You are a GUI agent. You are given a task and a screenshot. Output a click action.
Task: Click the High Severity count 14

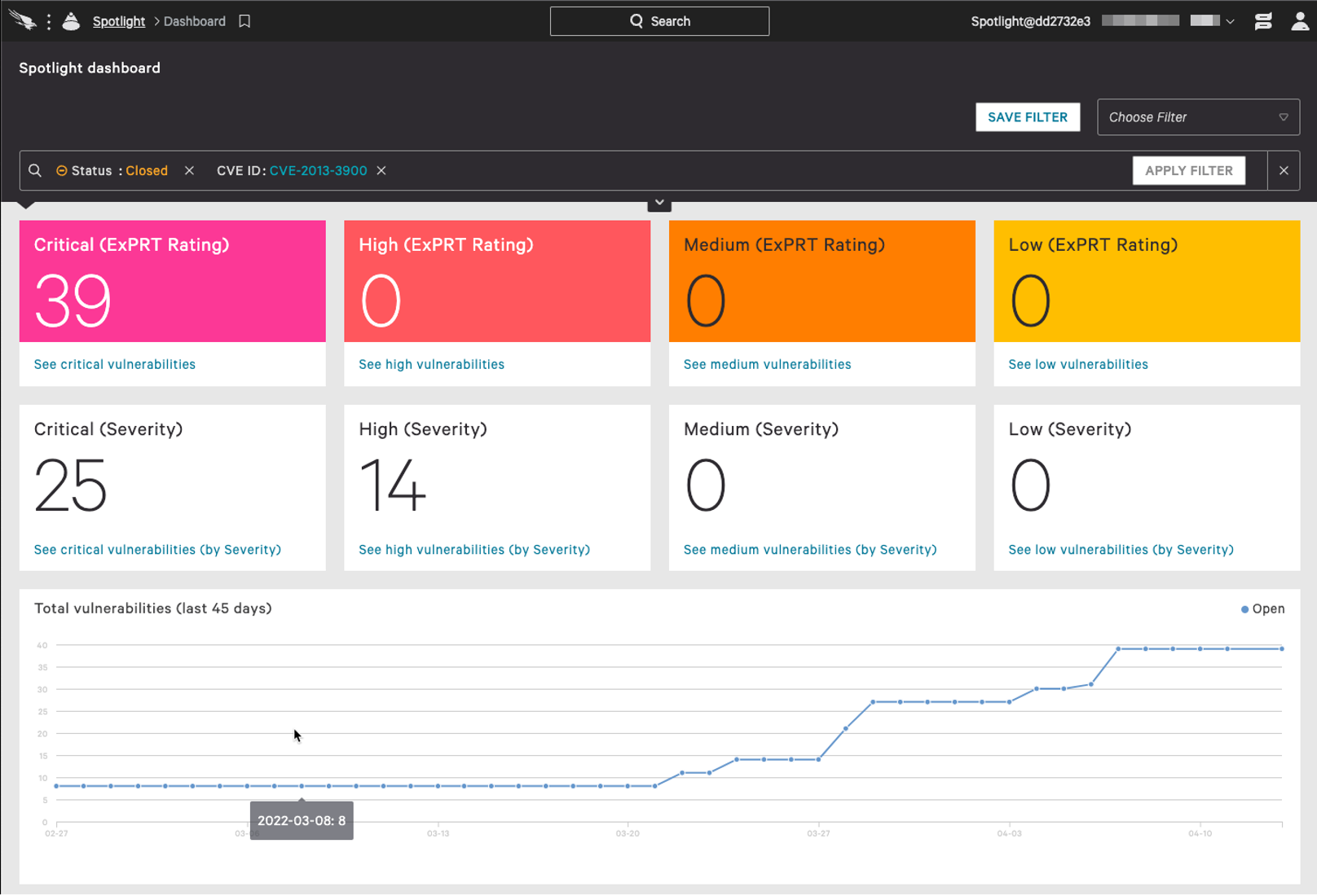pos(393,485)
